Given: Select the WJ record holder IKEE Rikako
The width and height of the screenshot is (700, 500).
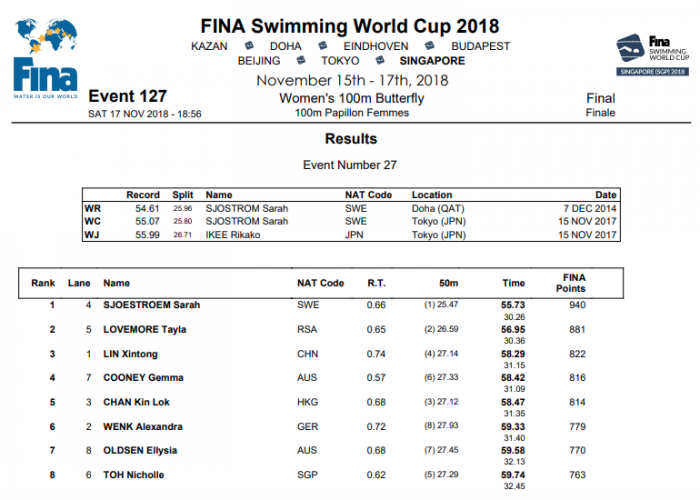Looking at the screenshot, I should 236,235.
